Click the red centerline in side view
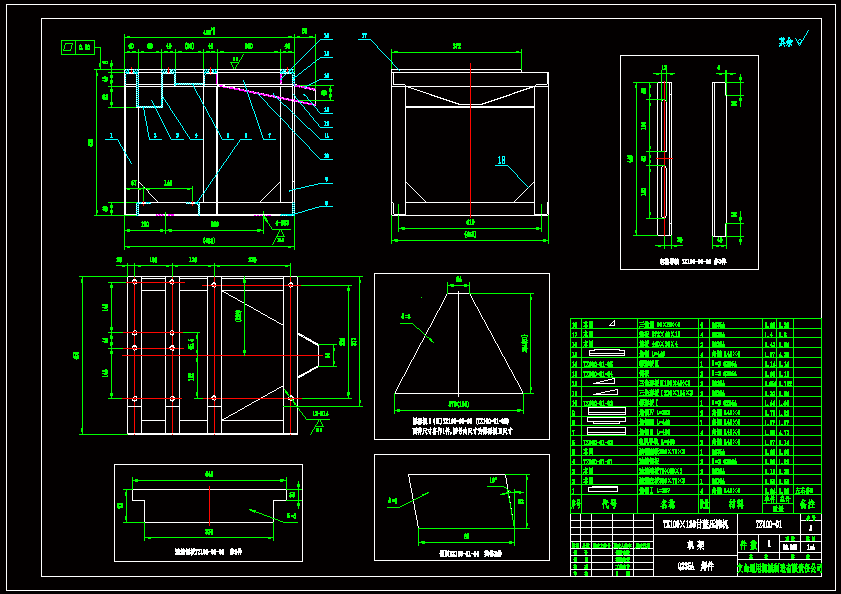The height and width of the screenshot is (594, 841). (470, 141)
